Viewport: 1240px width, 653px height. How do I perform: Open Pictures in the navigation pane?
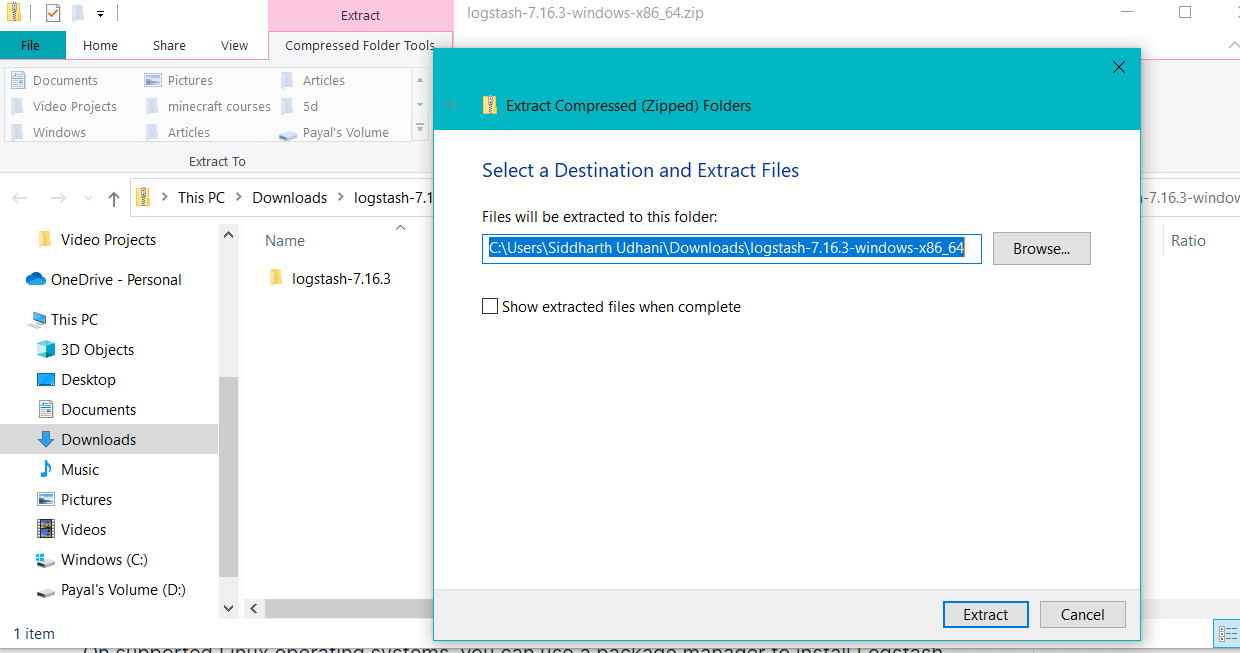[x=86, y=499]
